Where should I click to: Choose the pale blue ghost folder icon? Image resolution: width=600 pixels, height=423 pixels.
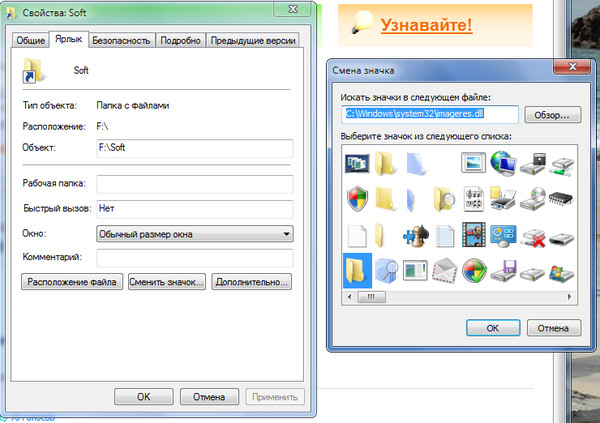[x=415, y=164]
